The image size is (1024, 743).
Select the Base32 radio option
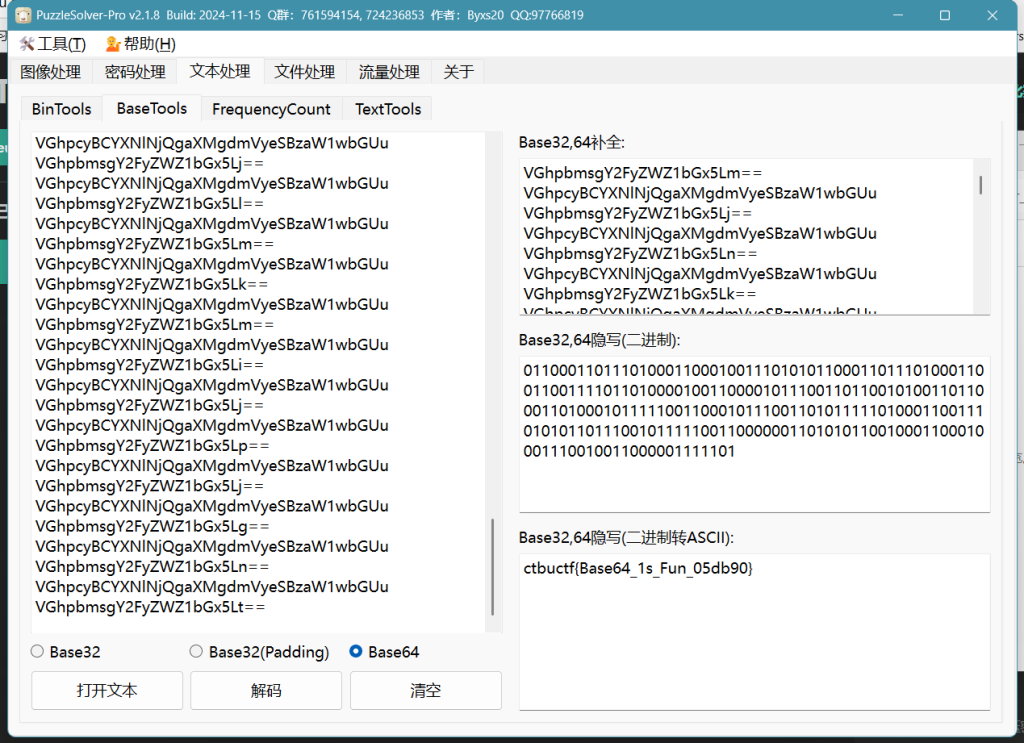click(x=38, y=652)
